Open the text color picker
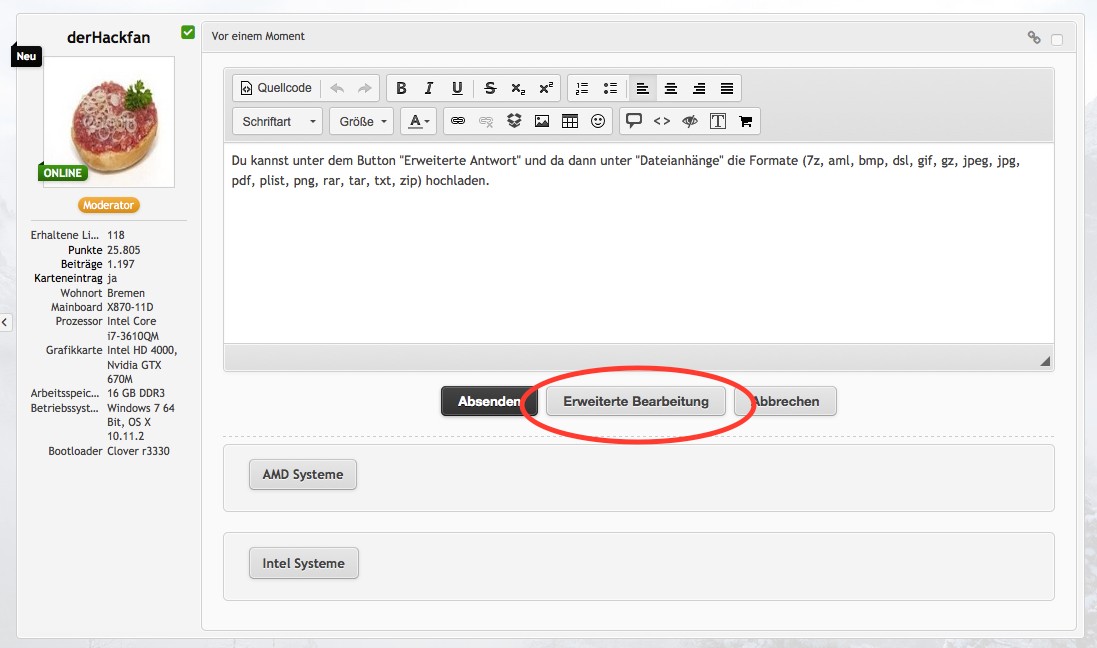This screenshot has height=648, width=1097. pyautogui.click(x=419, y=122)
